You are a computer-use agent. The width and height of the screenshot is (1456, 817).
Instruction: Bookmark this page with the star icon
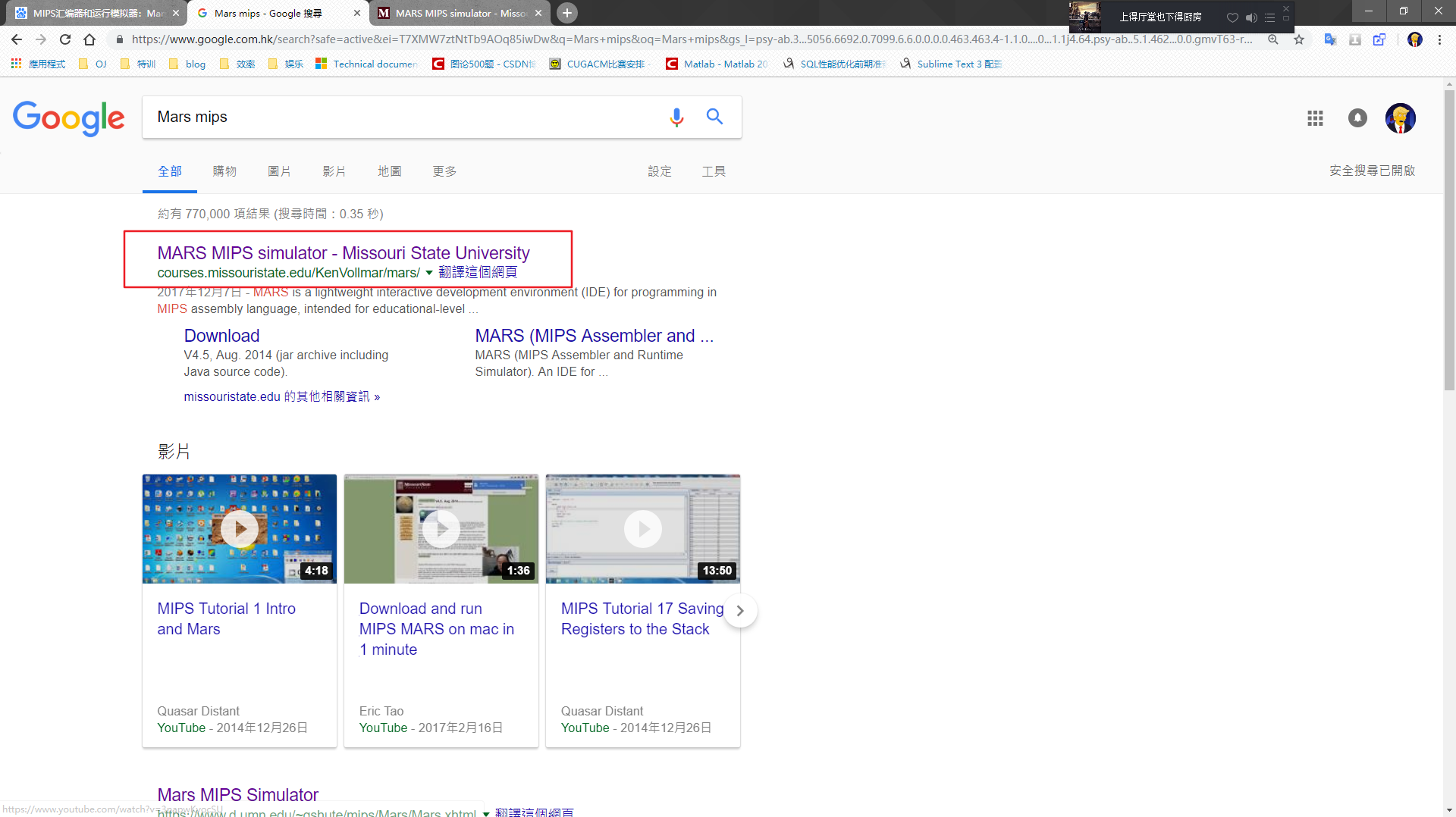pyautogui.click(x=1299, y=39)
